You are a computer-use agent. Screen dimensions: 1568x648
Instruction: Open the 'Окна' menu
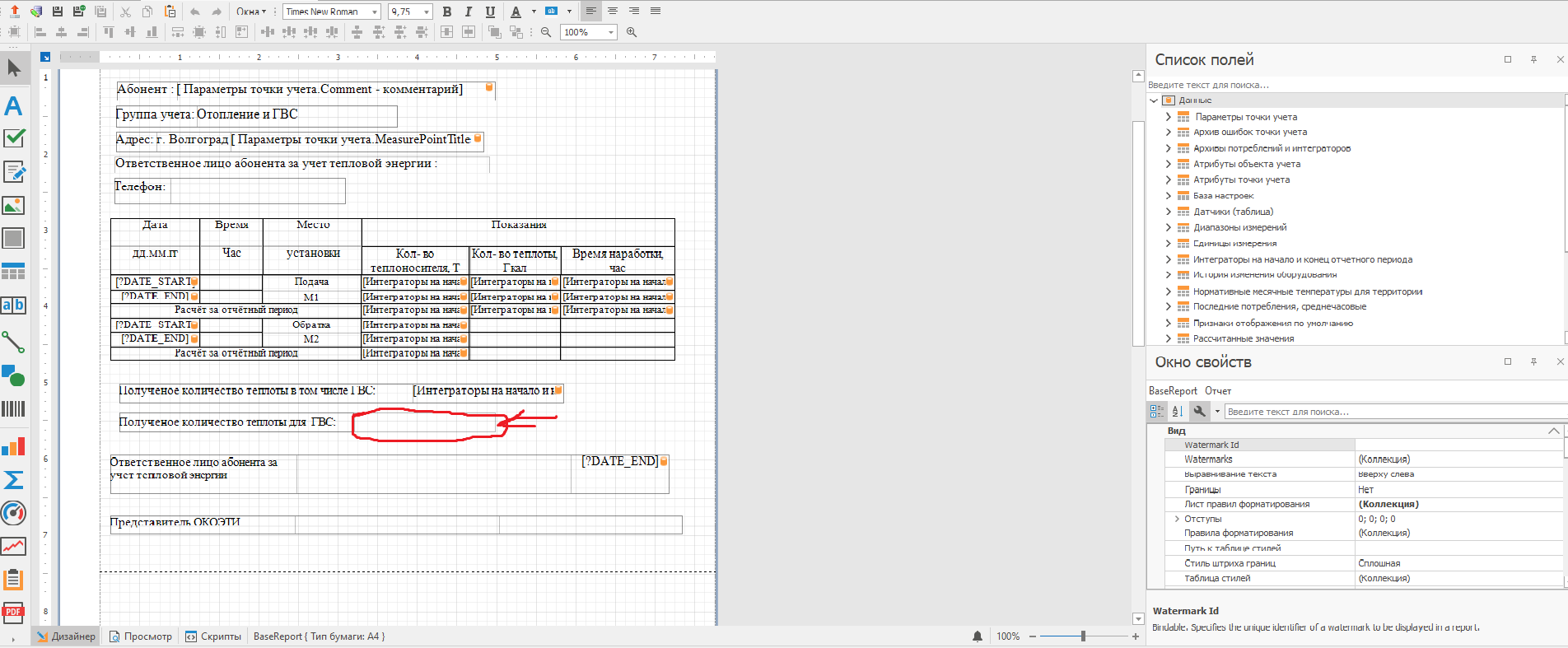point(250,12)
